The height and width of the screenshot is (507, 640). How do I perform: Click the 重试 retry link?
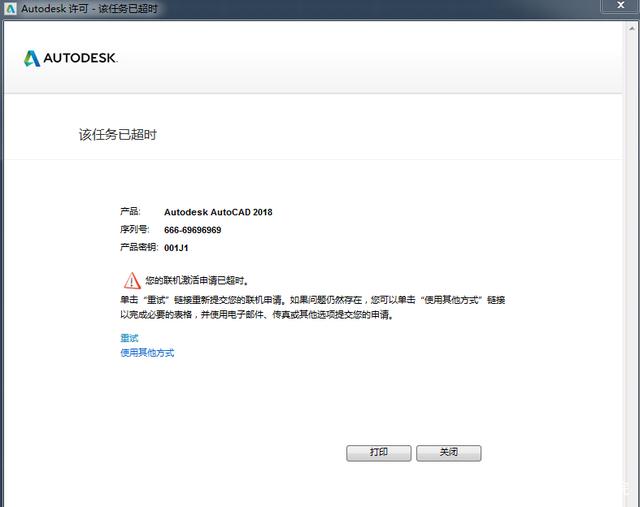click(x=129, y=338)
